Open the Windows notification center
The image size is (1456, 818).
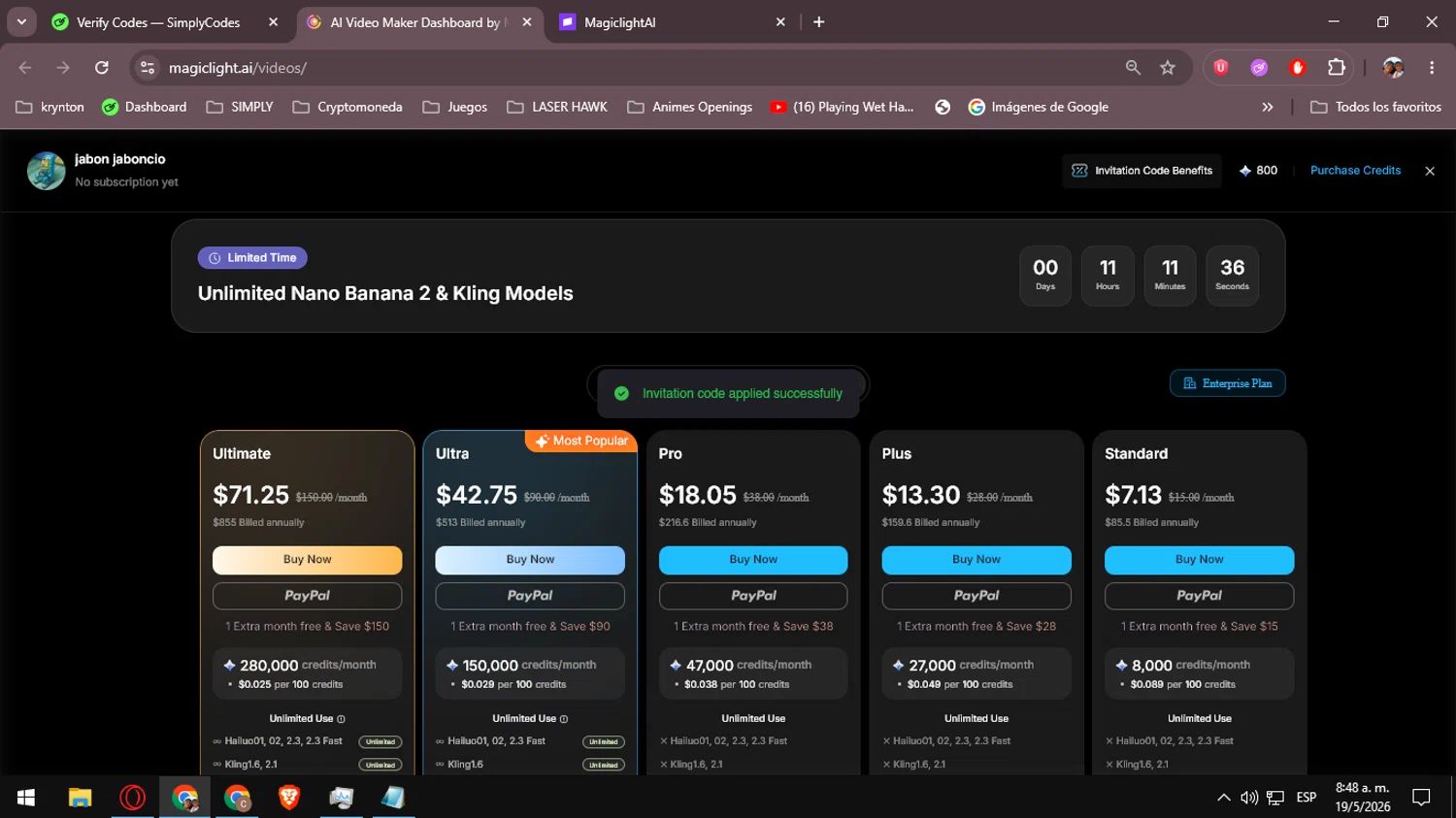(1421, 798)
